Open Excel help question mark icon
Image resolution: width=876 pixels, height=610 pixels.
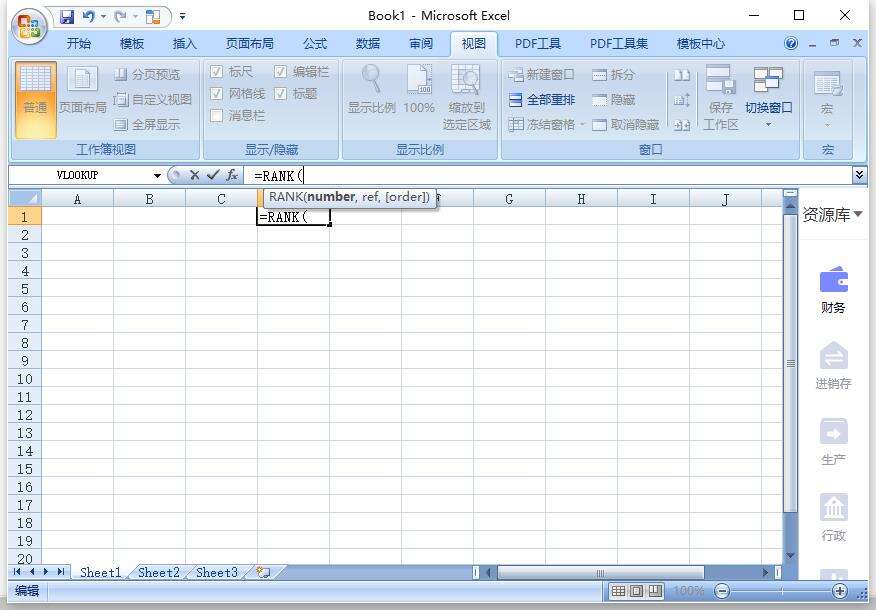click(791, 43)
